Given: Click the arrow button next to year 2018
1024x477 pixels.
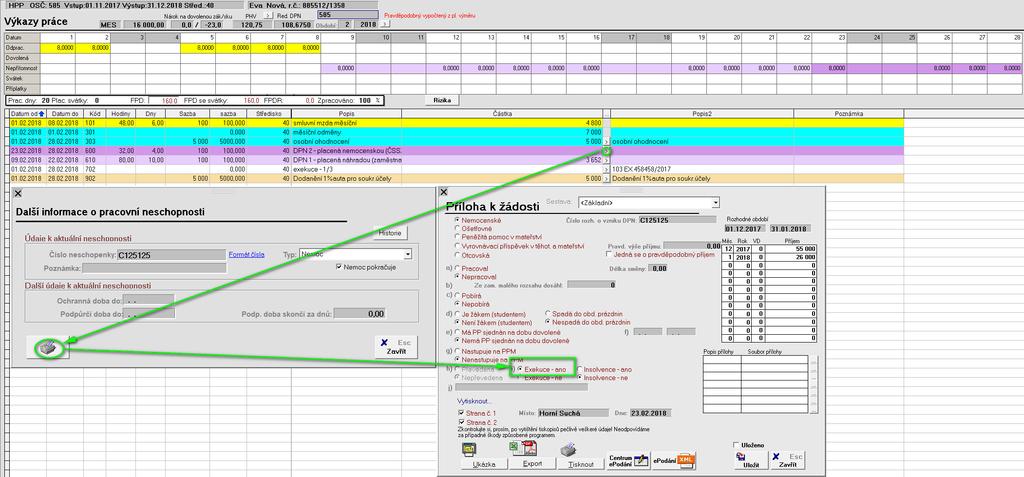Looking at the screenshot, I should (385, 24).
